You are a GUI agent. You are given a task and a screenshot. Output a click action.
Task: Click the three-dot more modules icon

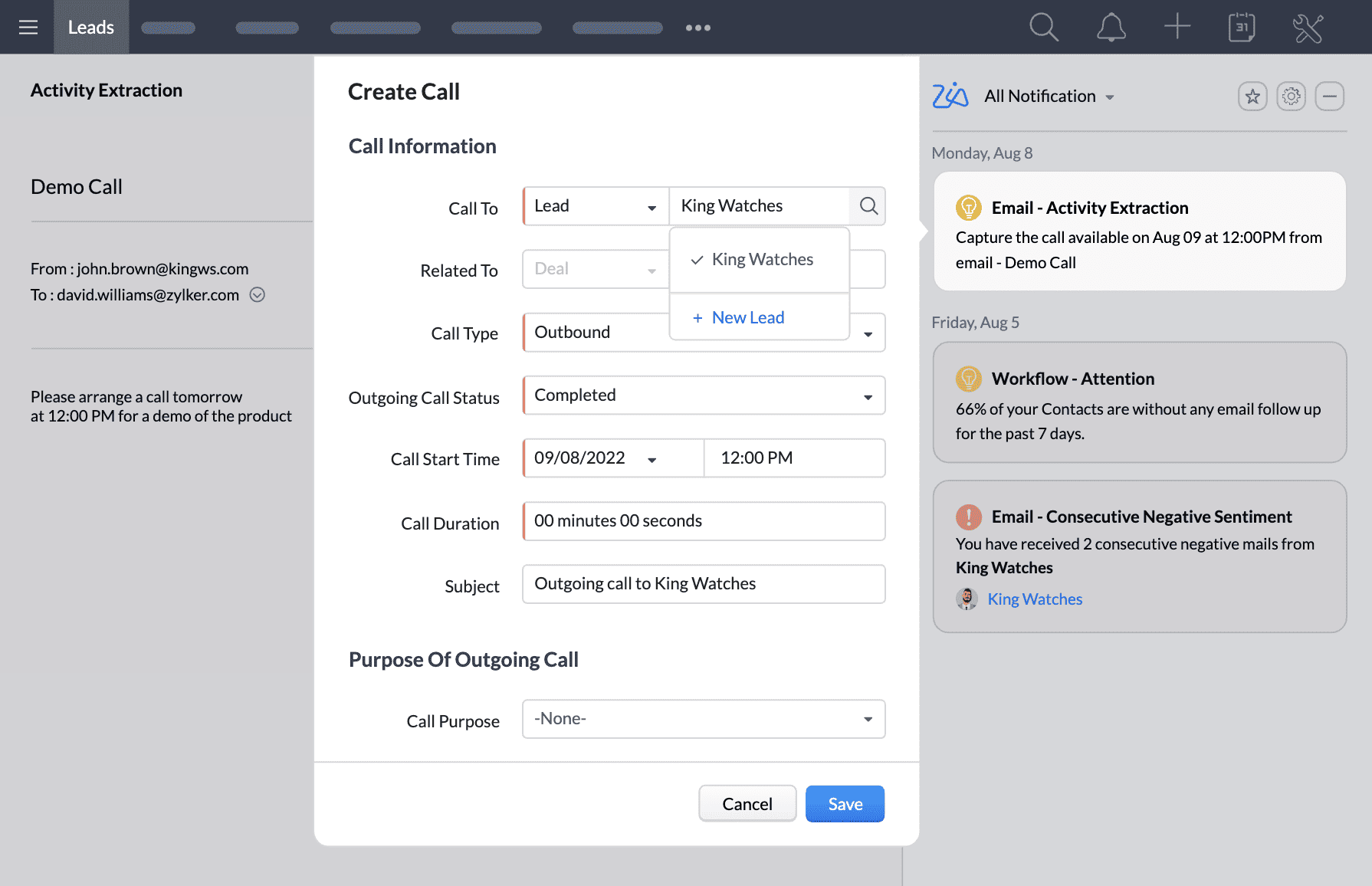click(x=698, y=28)
